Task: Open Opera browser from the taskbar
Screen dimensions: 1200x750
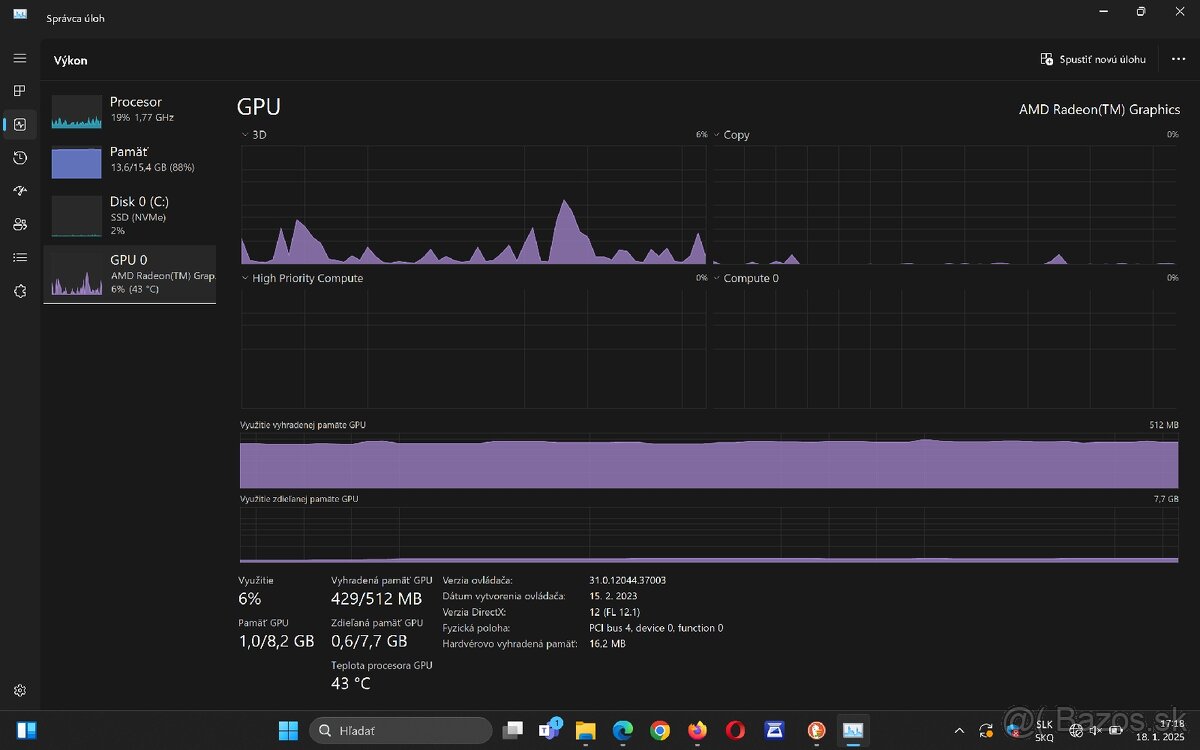Action: pos(735,731)
